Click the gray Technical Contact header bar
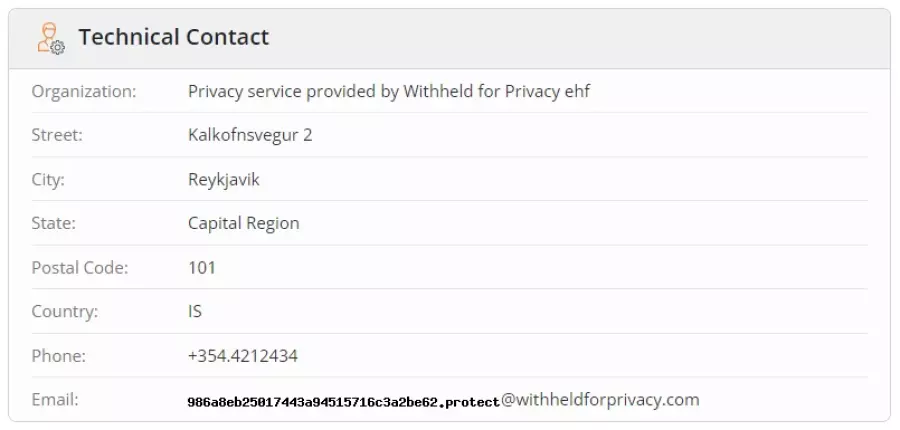Screen dimensions: 900x430 (449, 38)
